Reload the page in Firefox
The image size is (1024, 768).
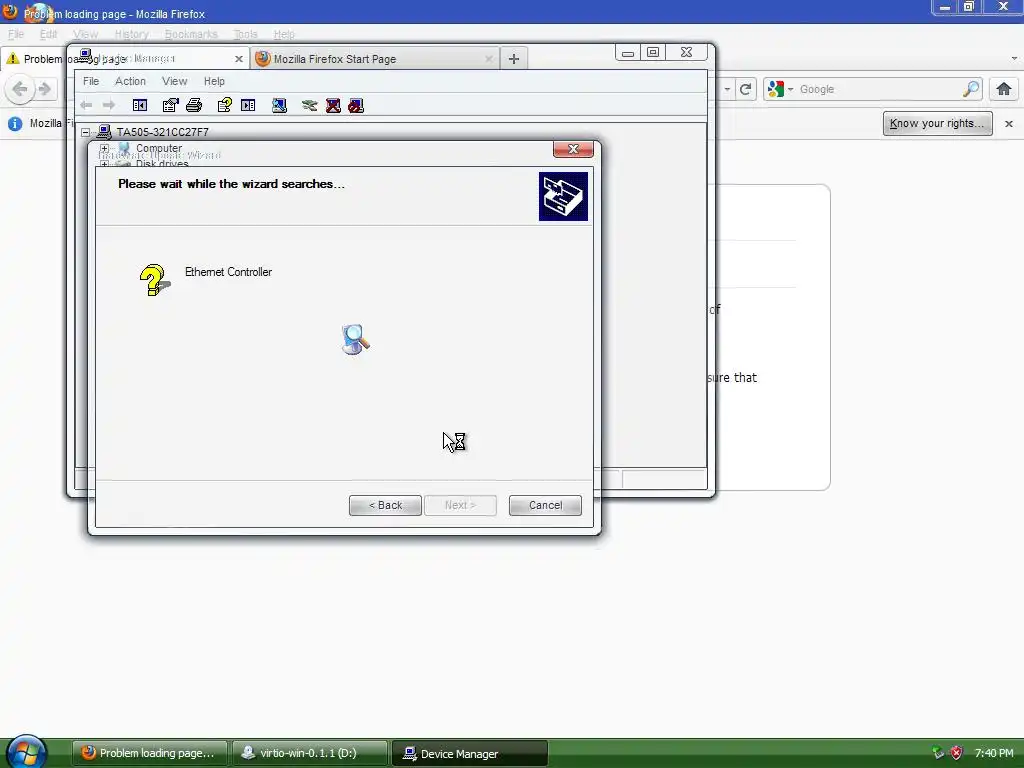pos(746,89)
